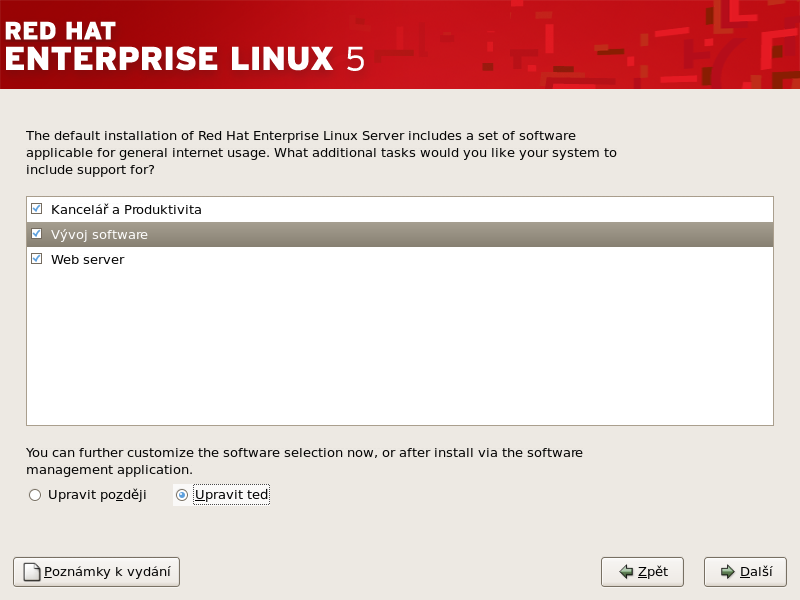Click the document icon on Poznámky k vydání
The height and width of the screenshot is (600, 800).
tap(32, 572)
